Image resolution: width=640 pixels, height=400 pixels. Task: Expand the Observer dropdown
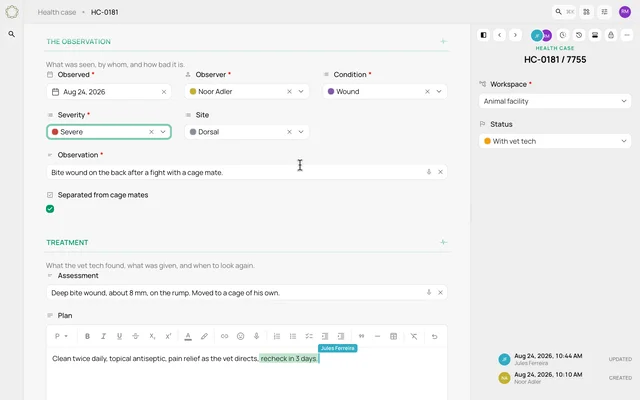(301, 91)
